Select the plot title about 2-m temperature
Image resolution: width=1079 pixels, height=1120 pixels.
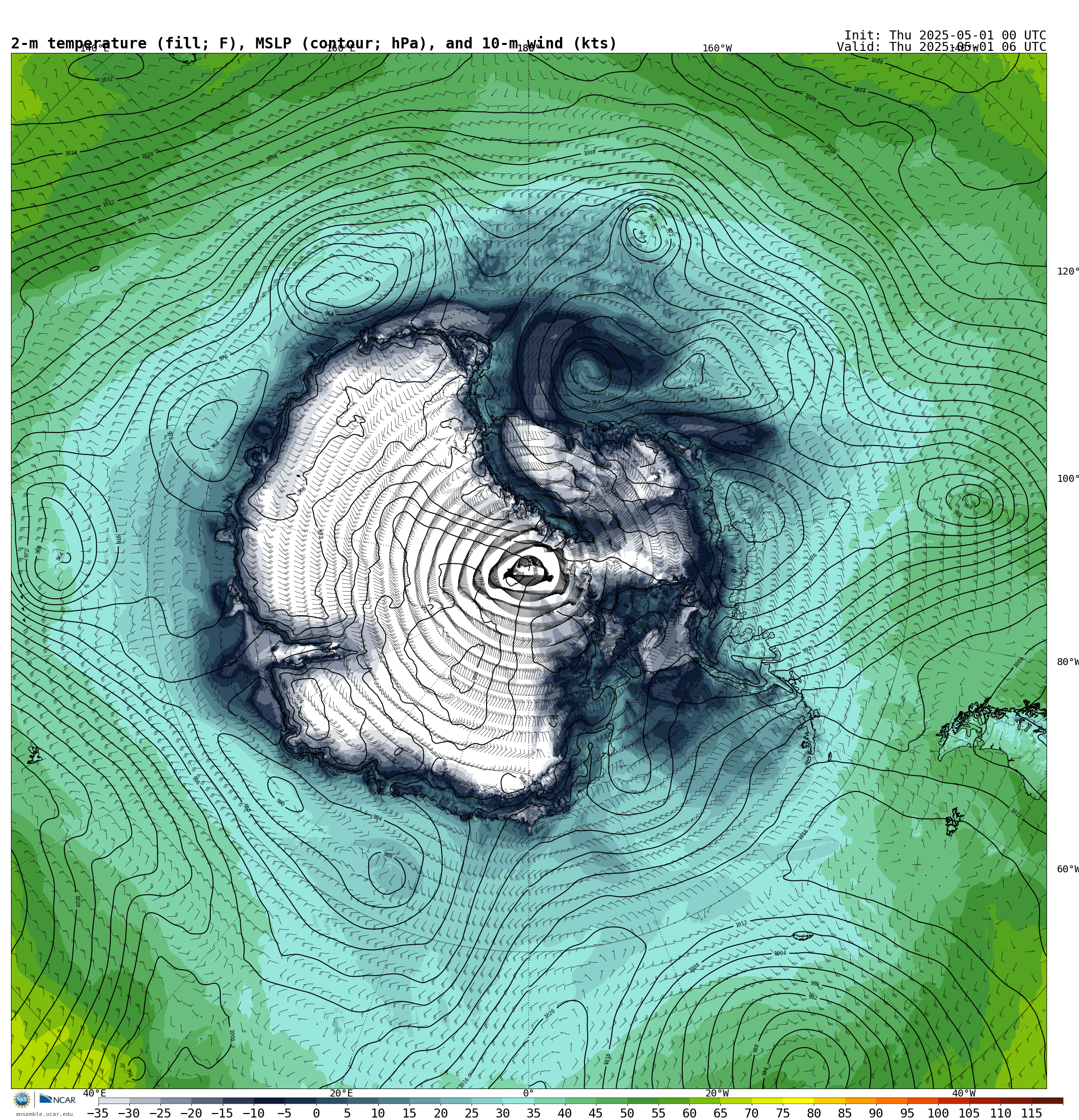[x=314, y=43]
